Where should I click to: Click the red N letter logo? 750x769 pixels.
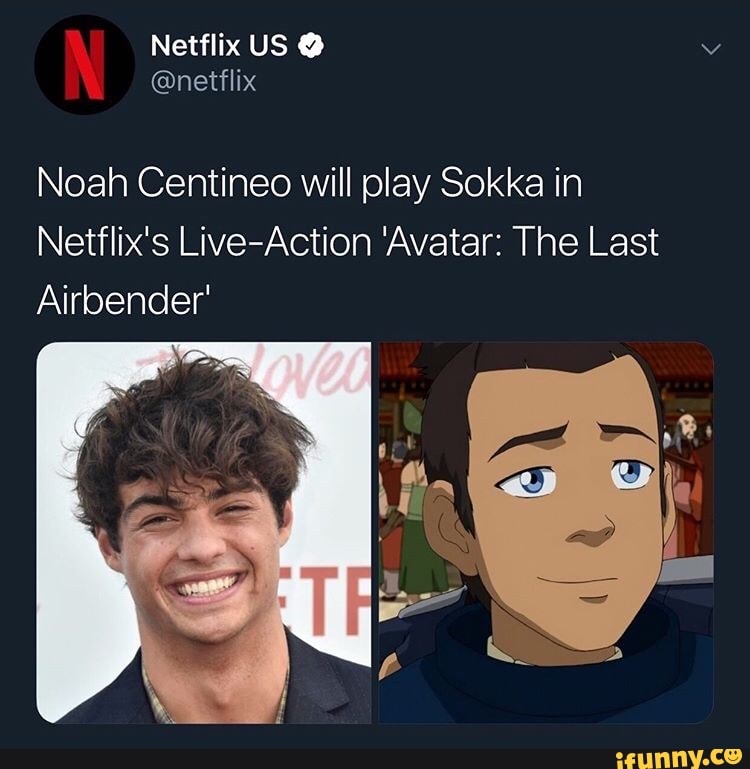85,65
